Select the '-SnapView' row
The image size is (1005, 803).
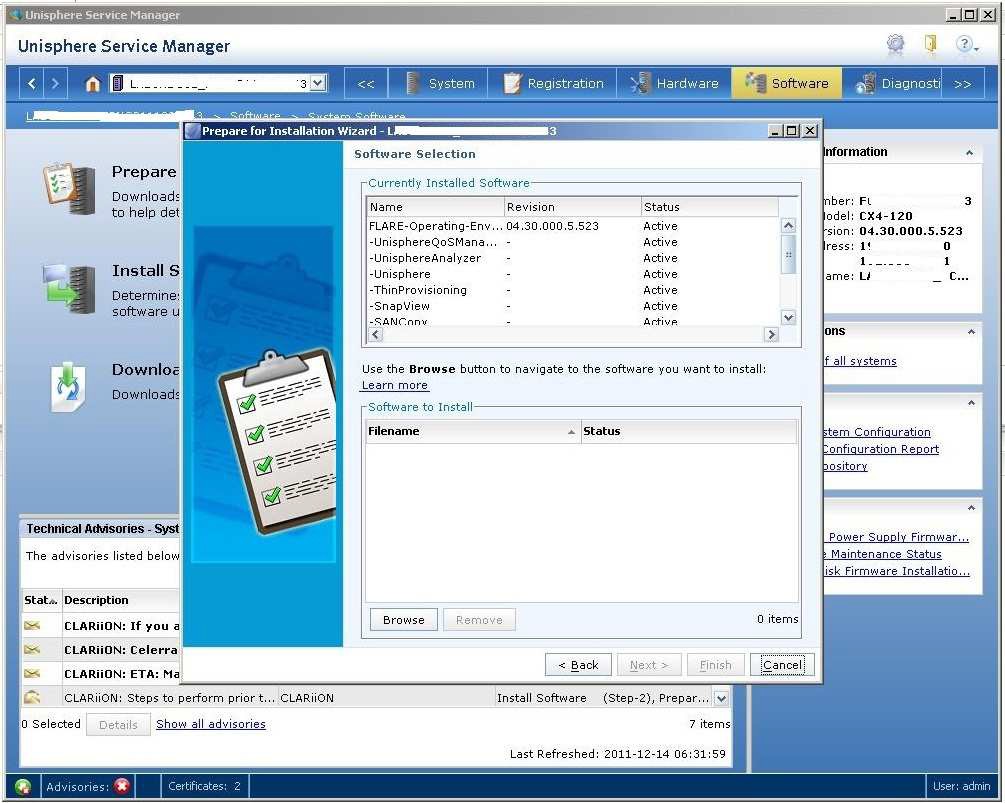pos(572,306)
